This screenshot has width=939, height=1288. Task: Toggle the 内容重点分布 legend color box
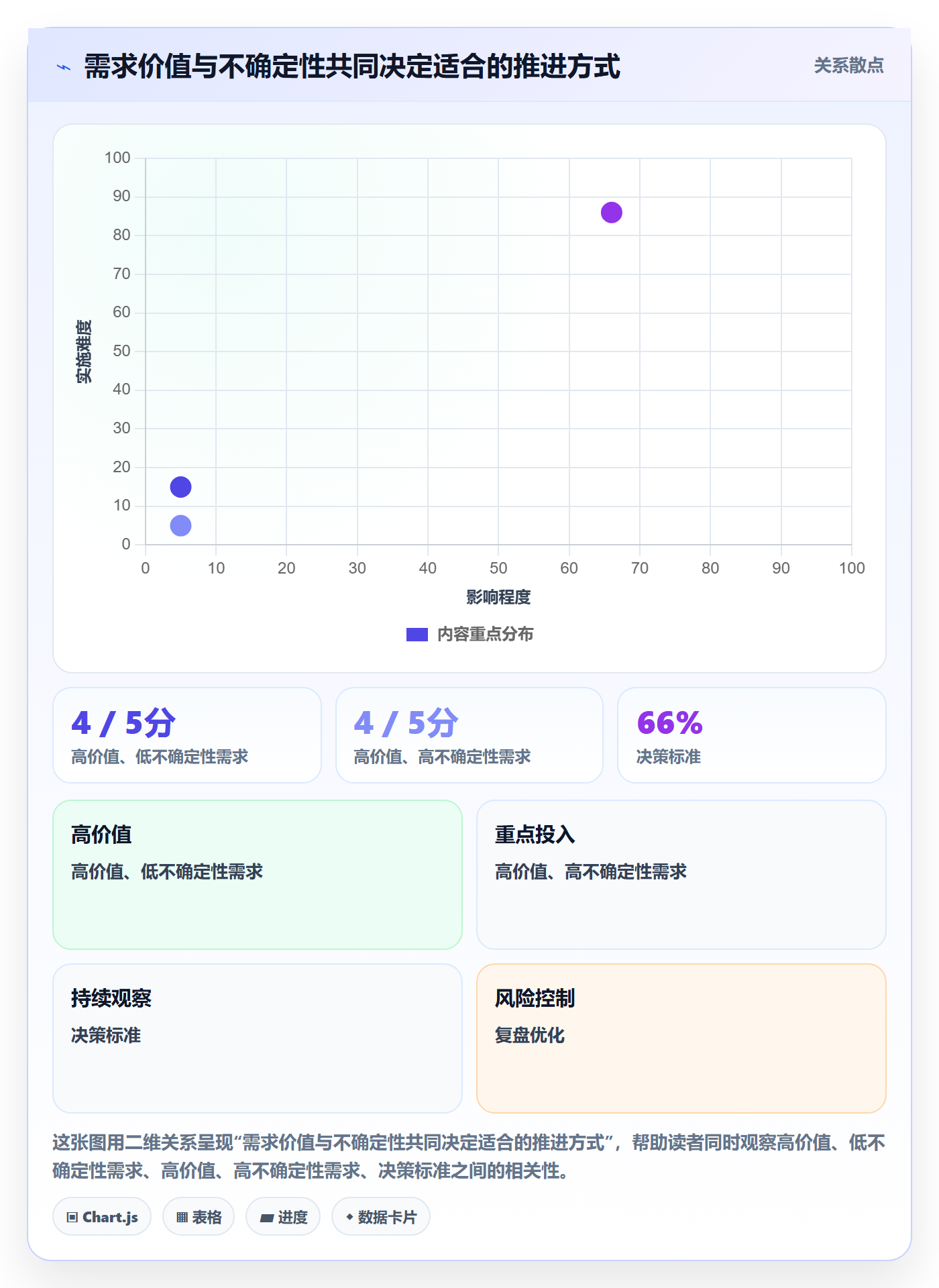pyautogui.click(x=417, y=635)
